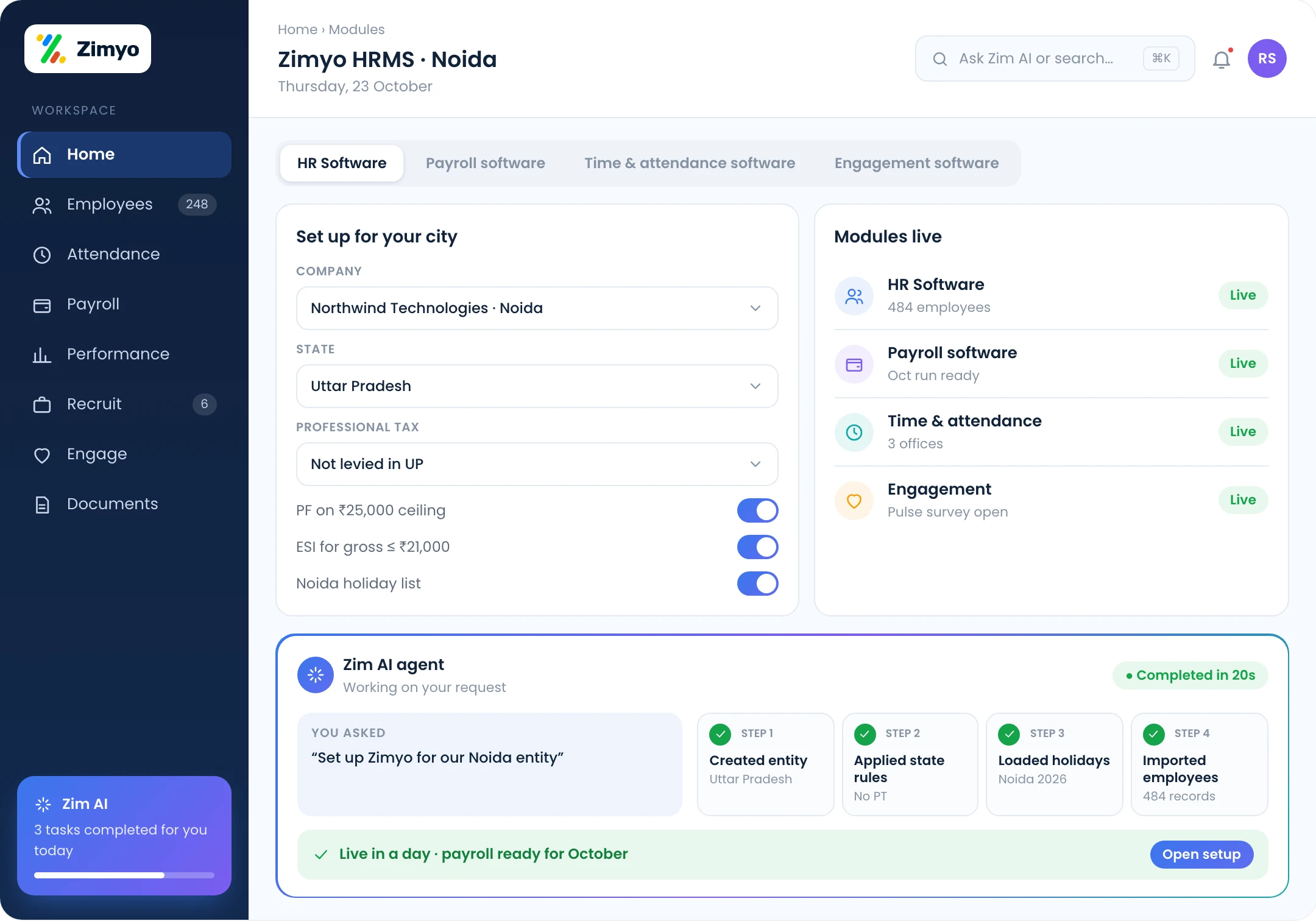This screenshot has height=921, width=1316.
Task: Click Zim AI tasks progress bar
Action: click(124, 875)
